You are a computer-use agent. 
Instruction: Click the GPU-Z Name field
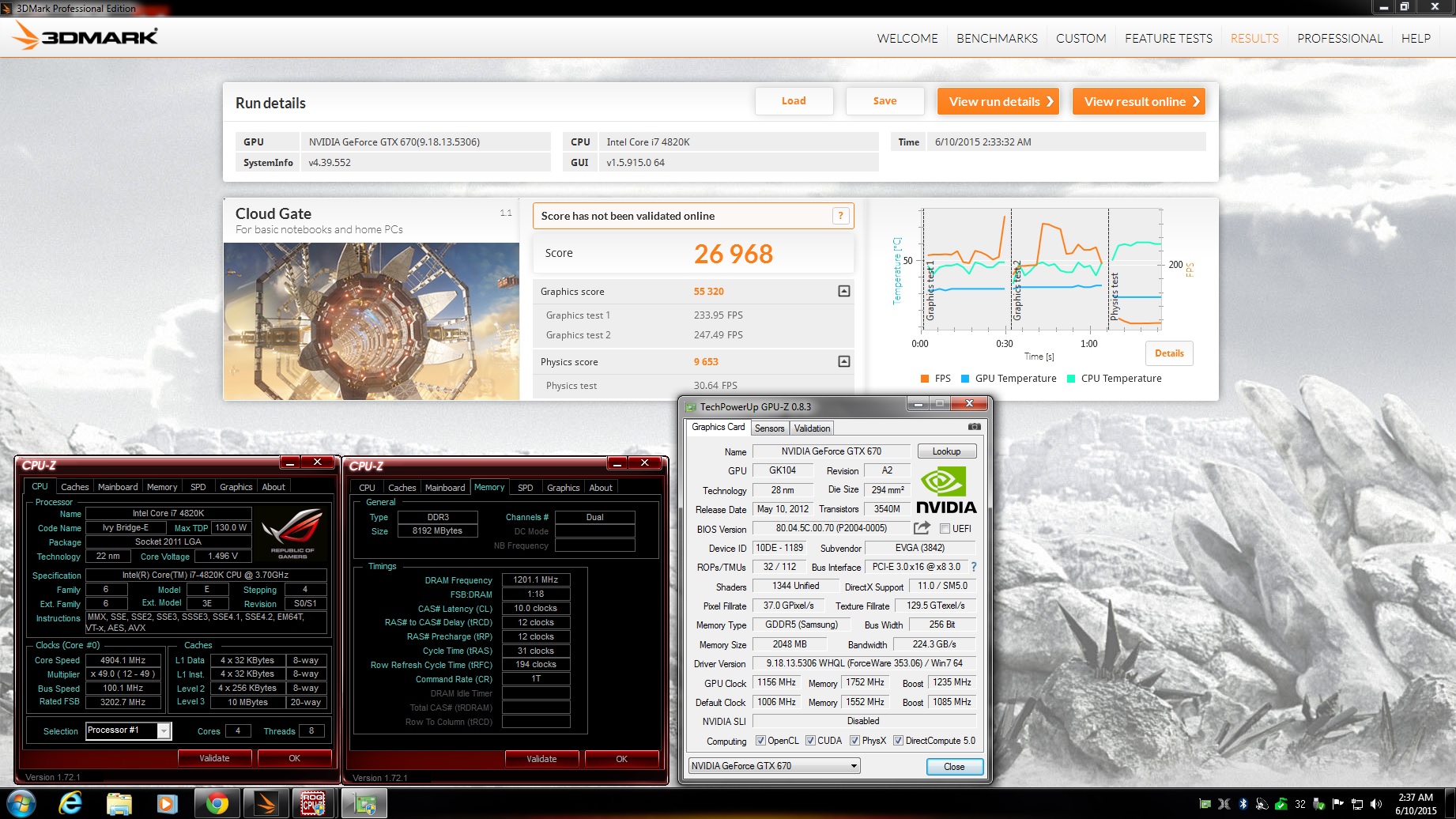[x=832, y=451]
